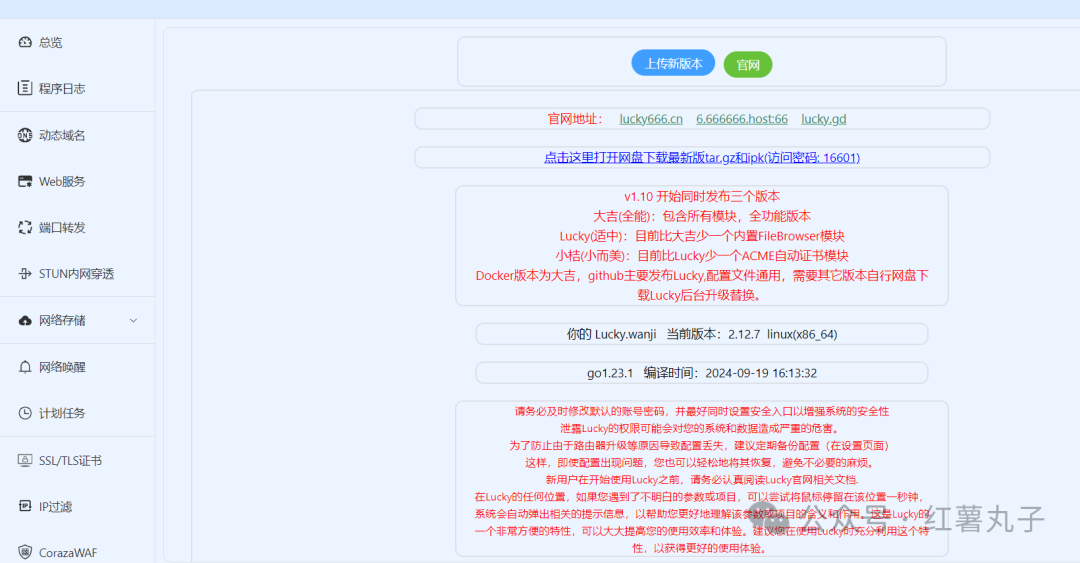Click the 网络存储 cloud icon

25,320
